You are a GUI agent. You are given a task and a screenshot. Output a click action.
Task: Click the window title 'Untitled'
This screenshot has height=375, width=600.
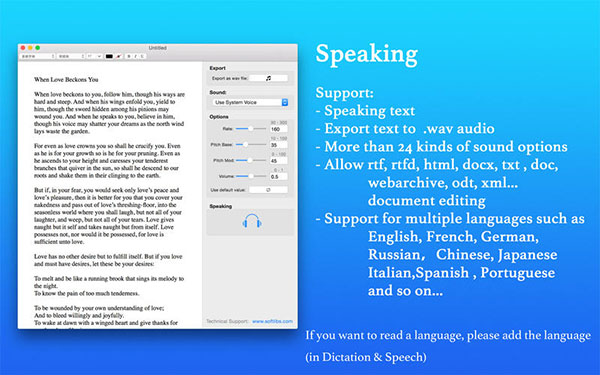tap(158, 48)
